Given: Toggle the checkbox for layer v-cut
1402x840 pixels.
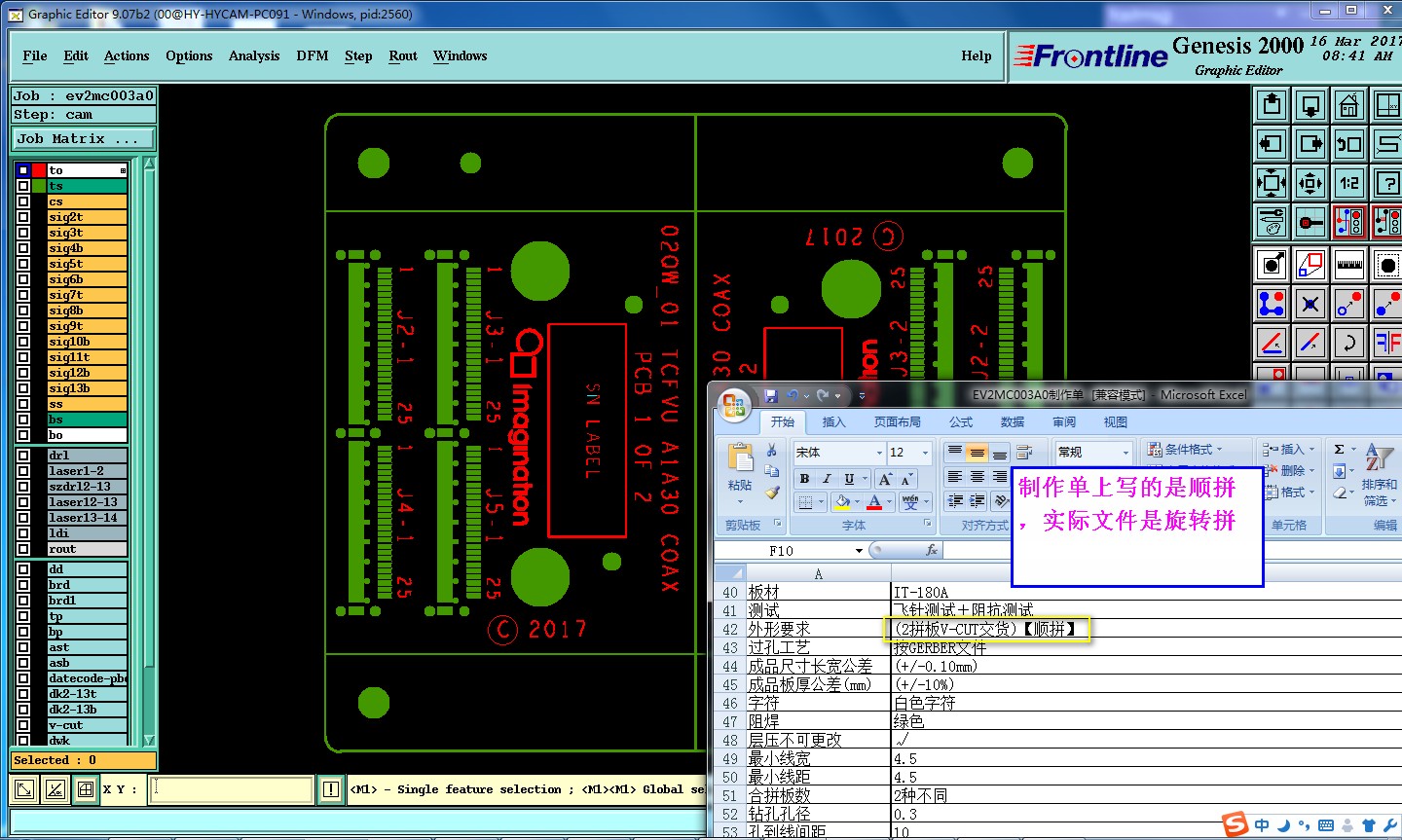Looking at the screenshot, I should tap(23, 725).
